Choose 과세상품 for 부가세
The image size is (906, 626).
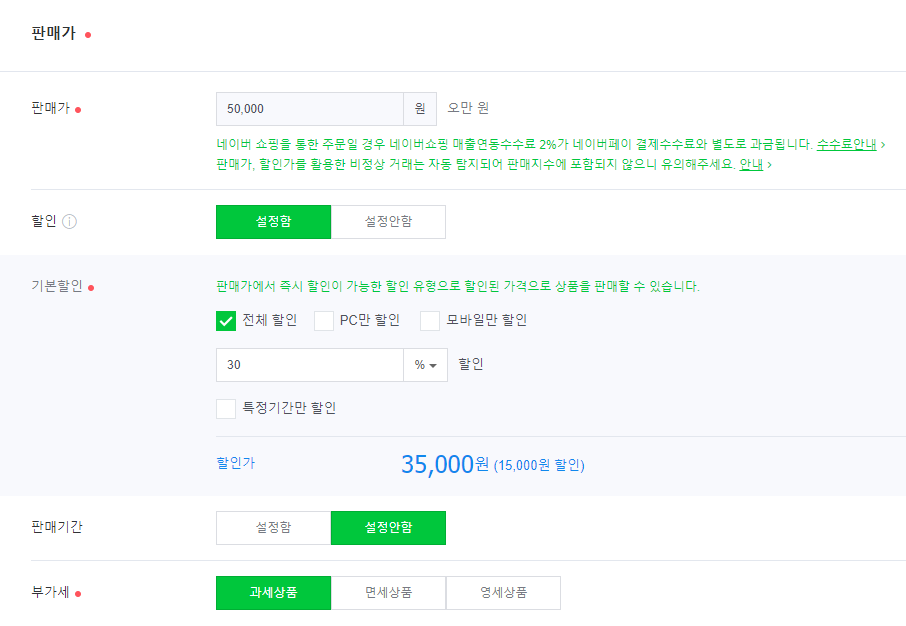pyautogui.click(x=273, y=592)
